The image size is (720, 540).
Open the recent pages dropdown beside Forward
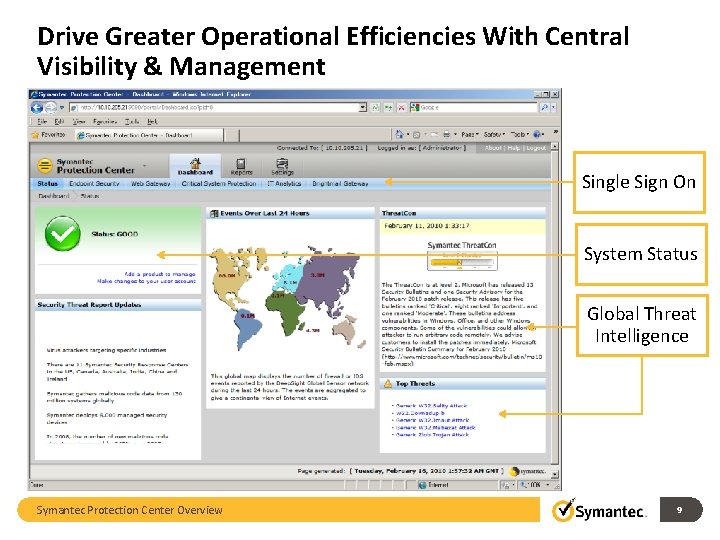pos(62,107)
